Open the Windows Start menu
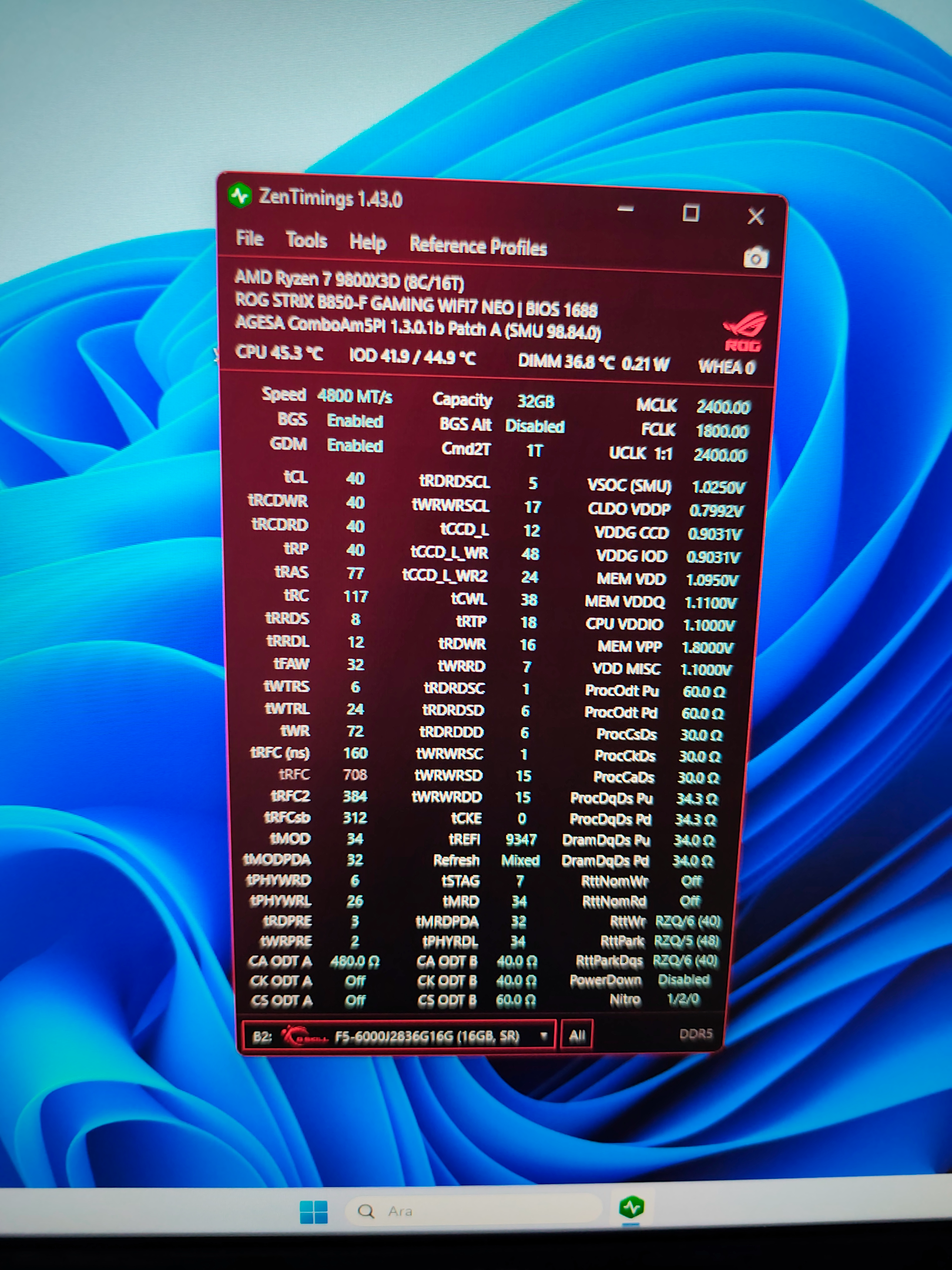The width and height of the screenshot is (952, 1270). (x=314, y=1212)
